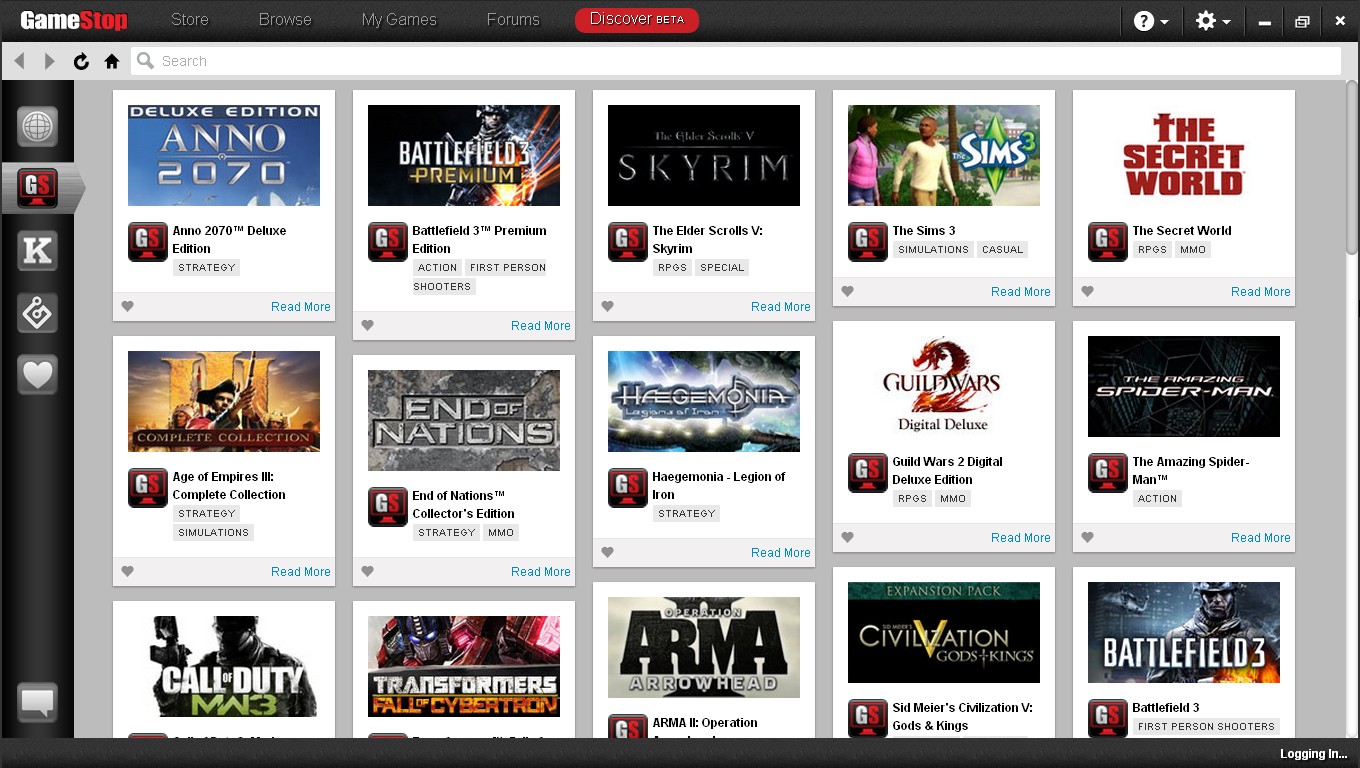Screen dimensions: 1360x768
Task: Click GS icon beside Guild Wars 2
Action: coord(868,473)
